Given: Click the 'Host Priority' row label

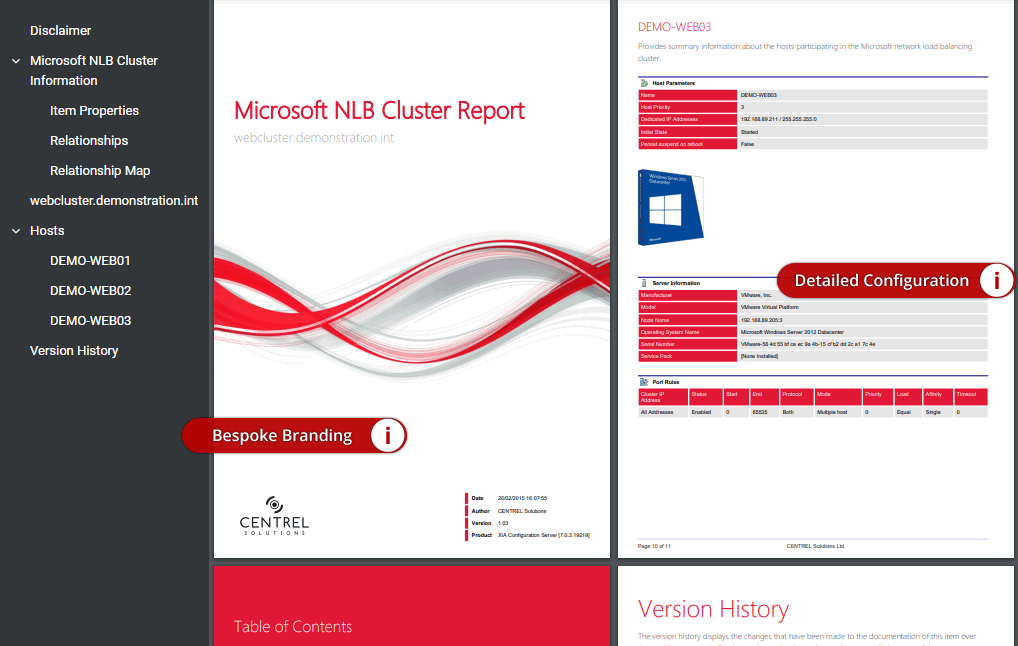Looking at the screenshot, I should coord(688,107).
